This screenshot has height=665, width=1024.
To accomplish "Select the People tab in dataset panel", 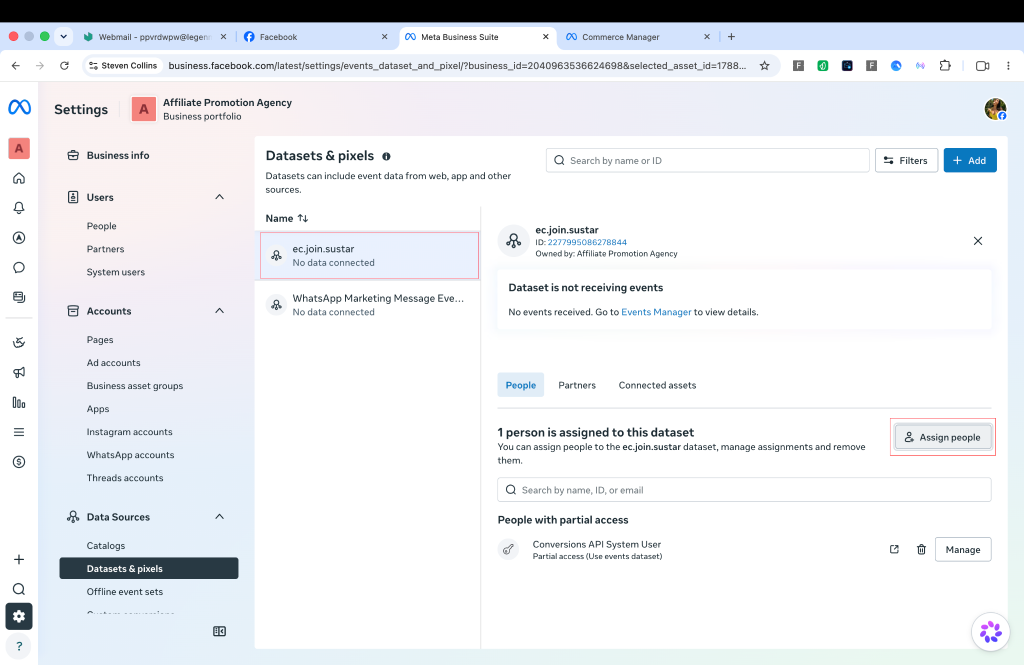I will coord(520,385).
